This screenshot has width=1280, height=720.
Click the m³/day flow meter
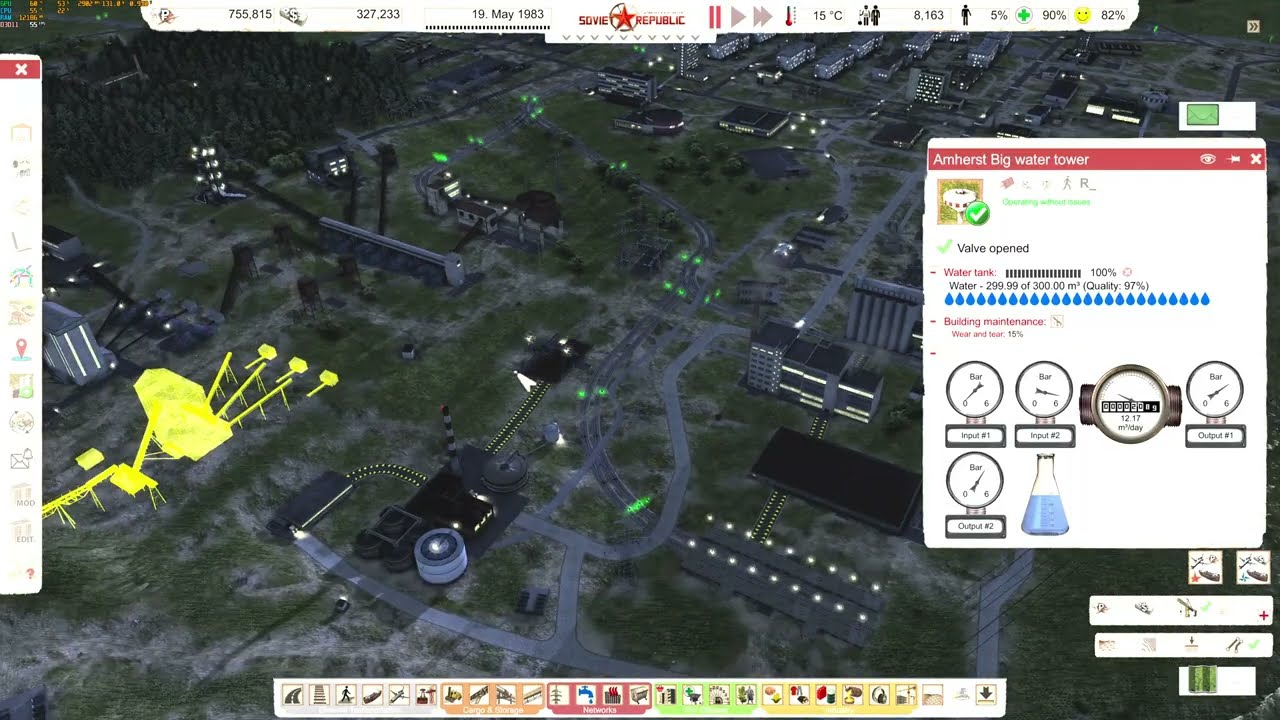[x=1130, y=405]
